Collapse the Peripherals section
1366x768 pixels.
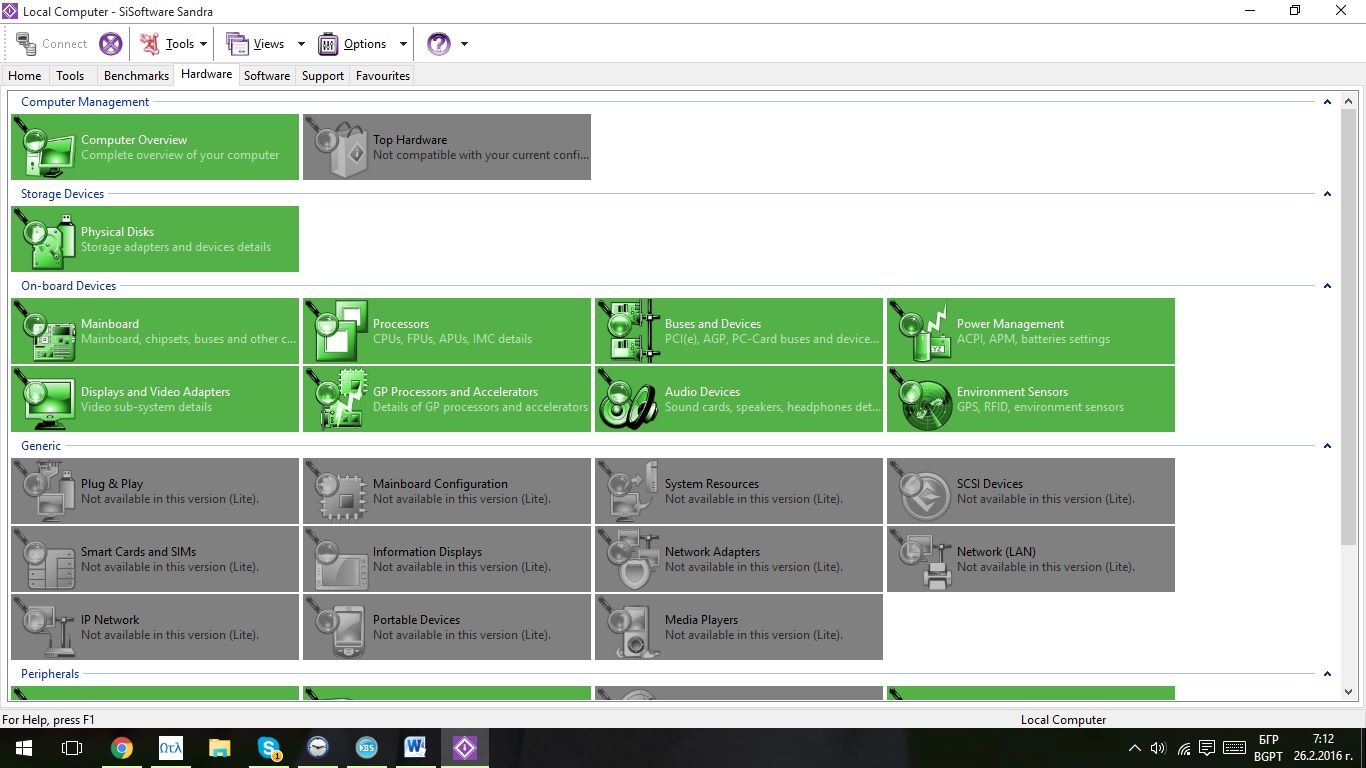point(1327,674)
